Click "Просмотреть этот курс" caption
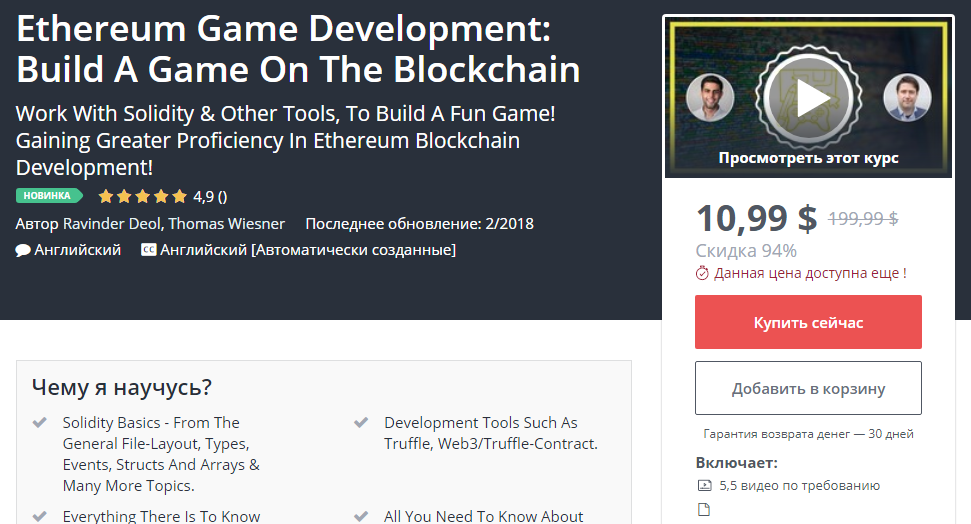Image resolution: width=971 pixels, height=524 pixels. 808,158
